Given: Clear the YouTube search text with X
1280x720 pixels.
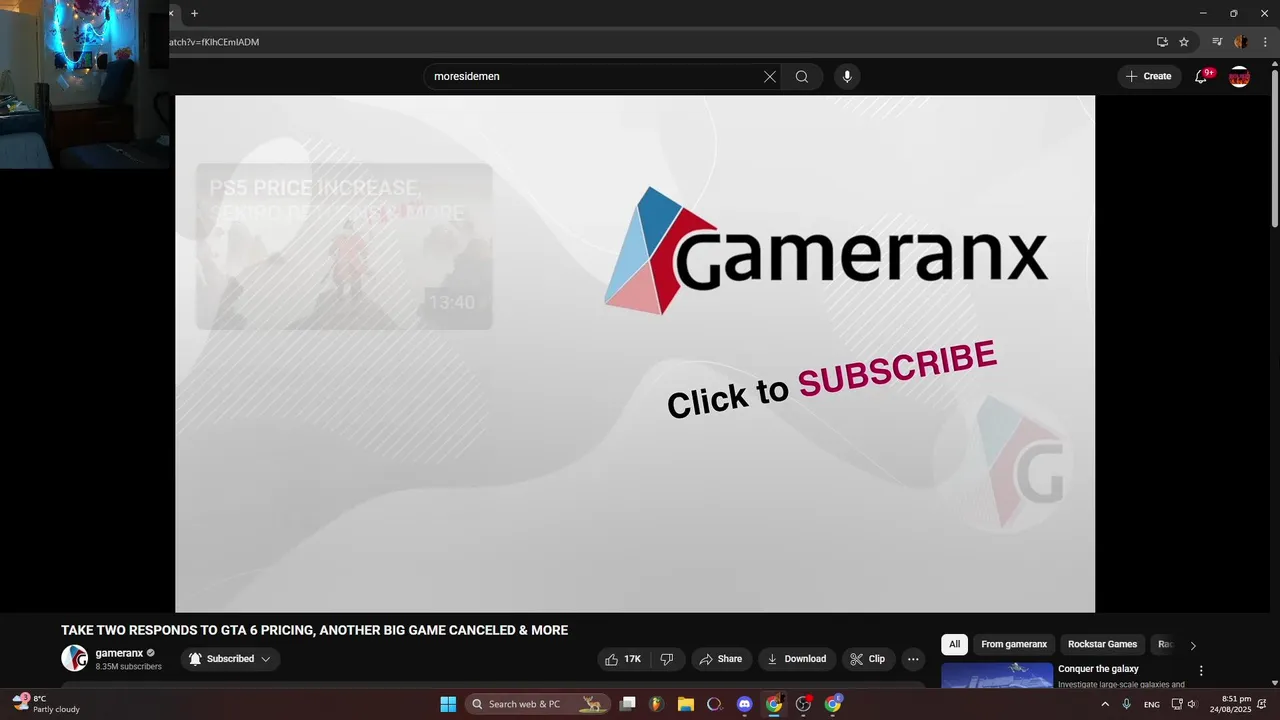Looking at the screenshot, I should (770, 77).
